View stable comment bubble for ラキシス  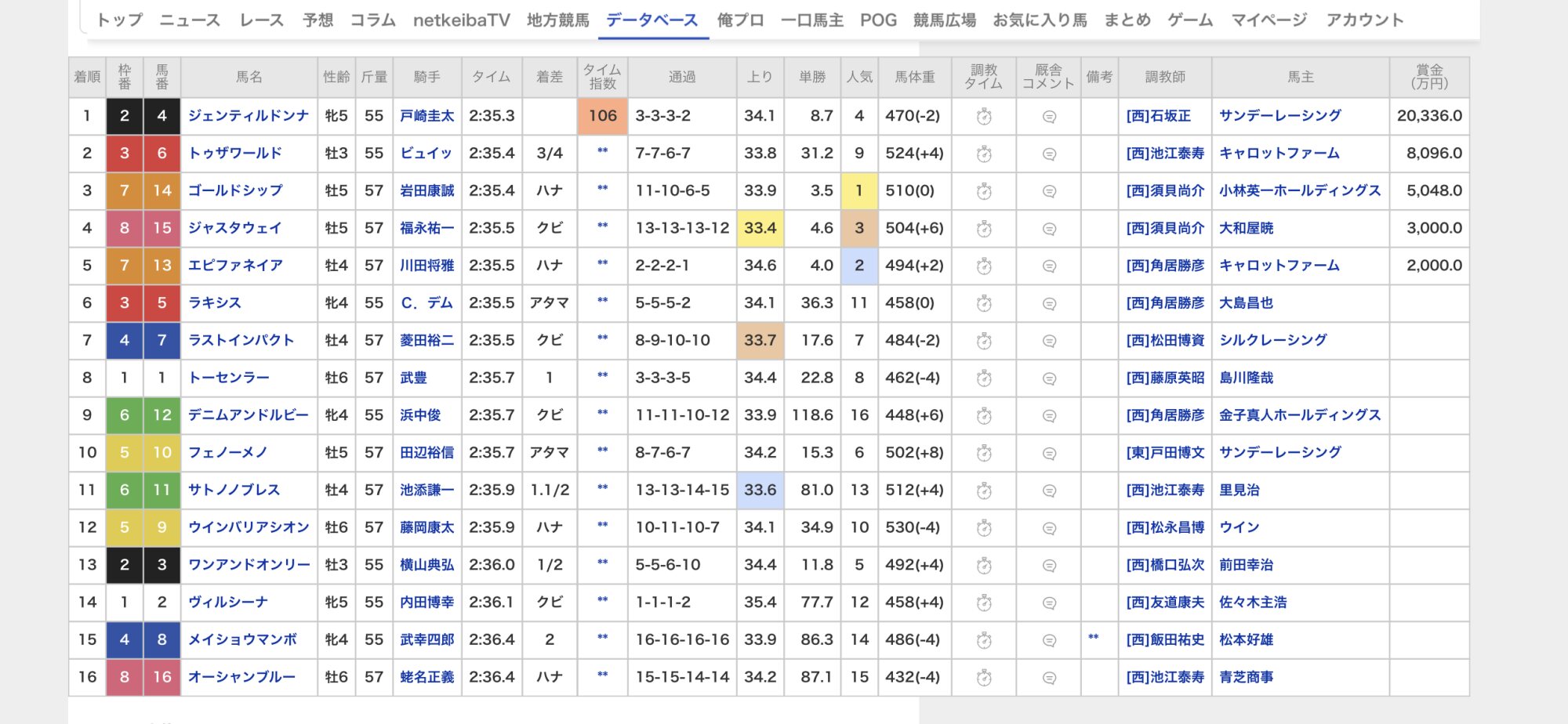(1049, 304)
